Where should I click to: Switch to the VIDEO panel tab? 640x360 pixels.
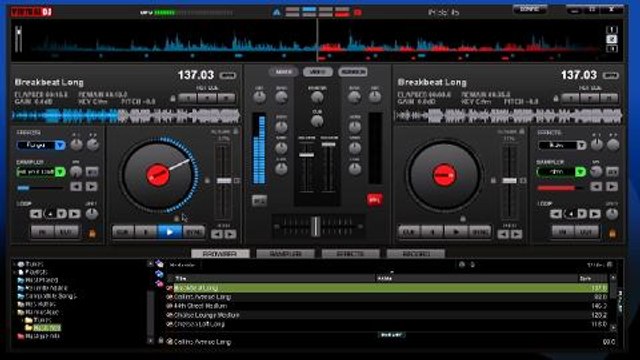coord(318,72)
